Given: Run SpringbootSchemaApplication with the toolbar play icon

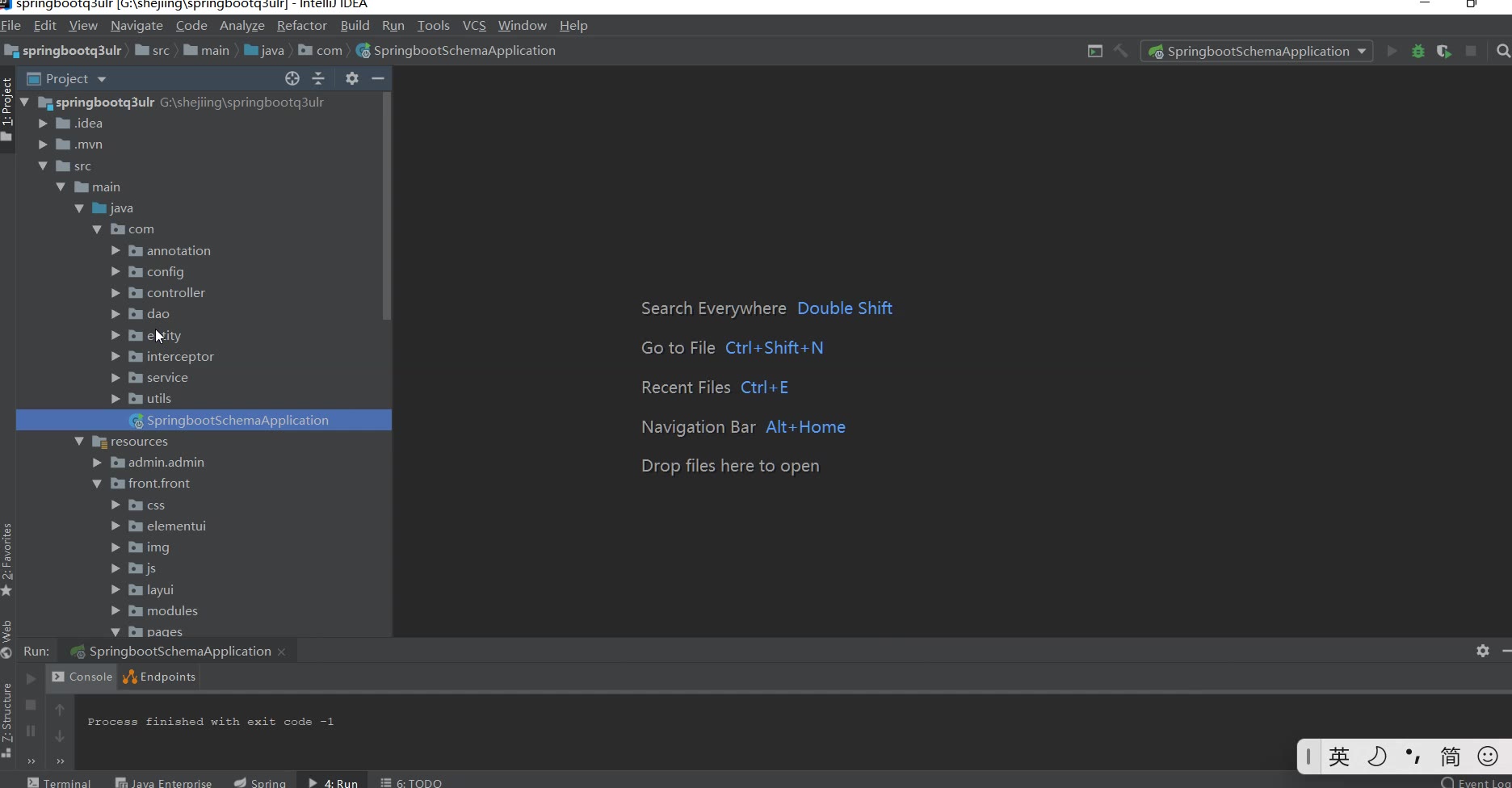Looking at the screenshot, I should 1392,51.
